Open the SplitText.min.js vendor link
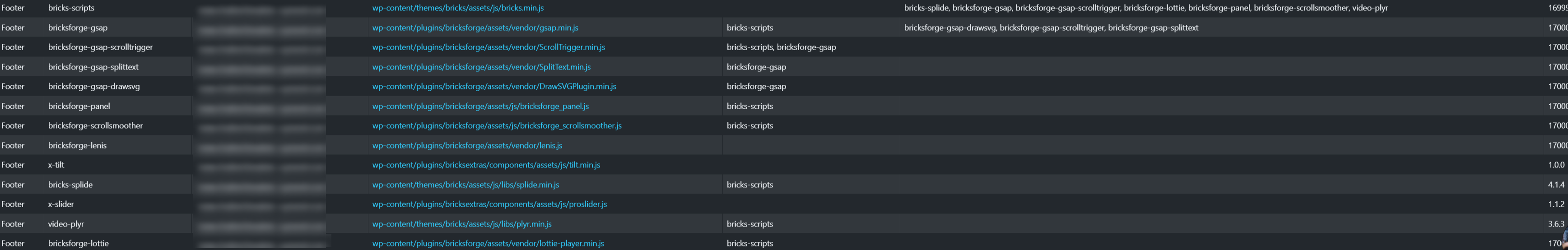The image size is (1568, 250). coord(481,67)
